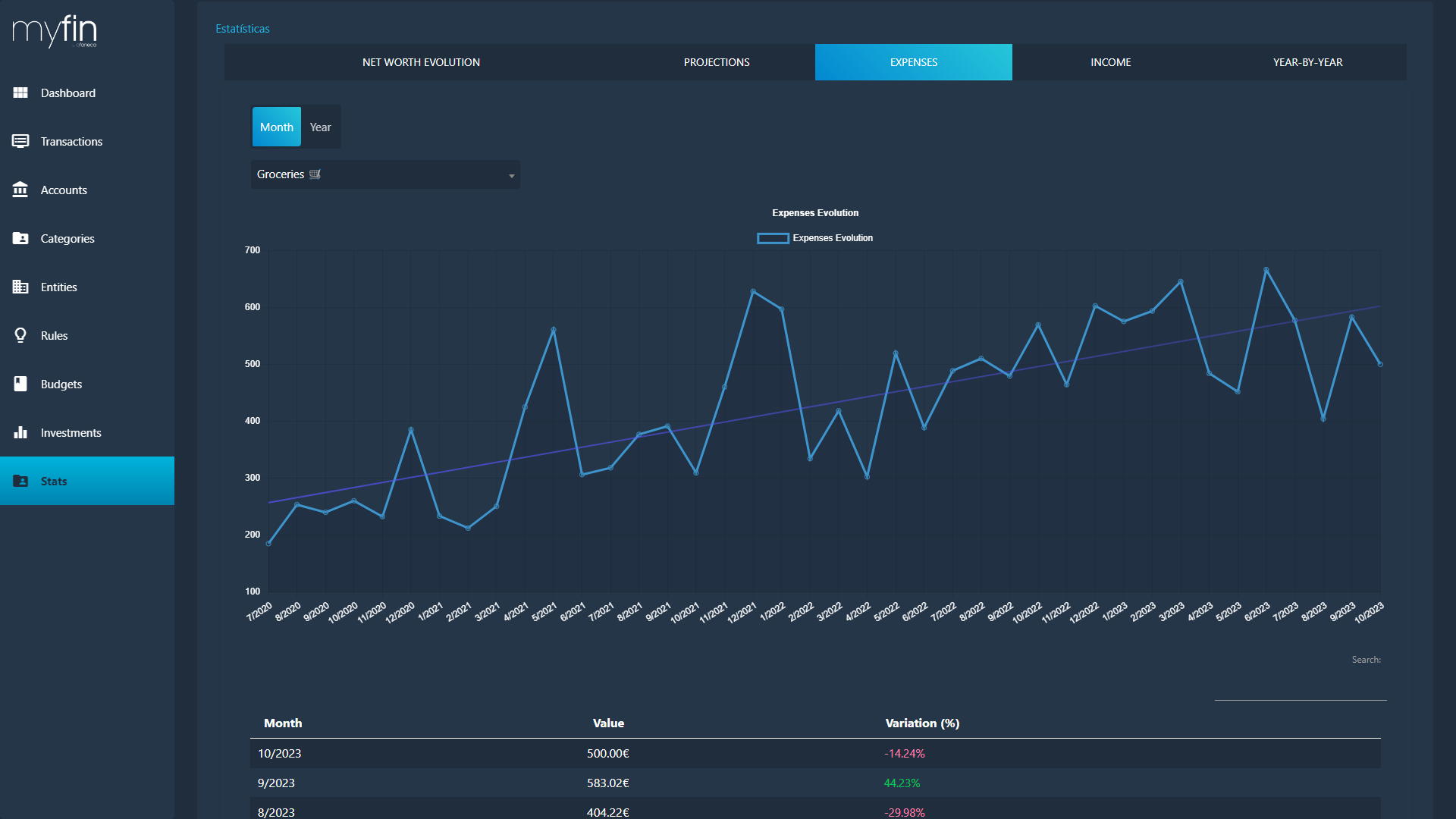
Task: Click the 5/2021 data point on chart
Action: click(x=554, y=330)
